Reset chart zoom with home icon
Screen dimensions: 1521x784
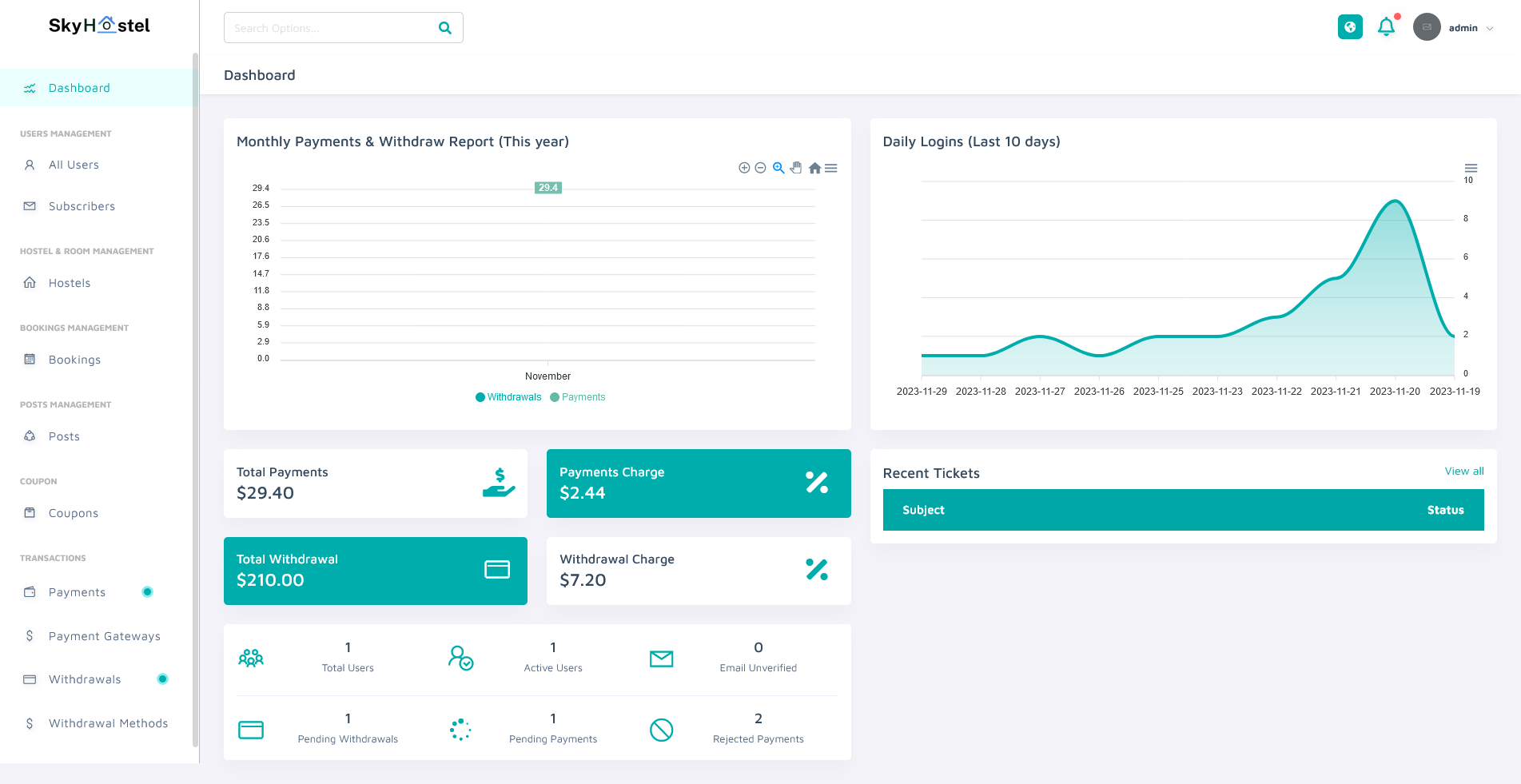[814, 168]
